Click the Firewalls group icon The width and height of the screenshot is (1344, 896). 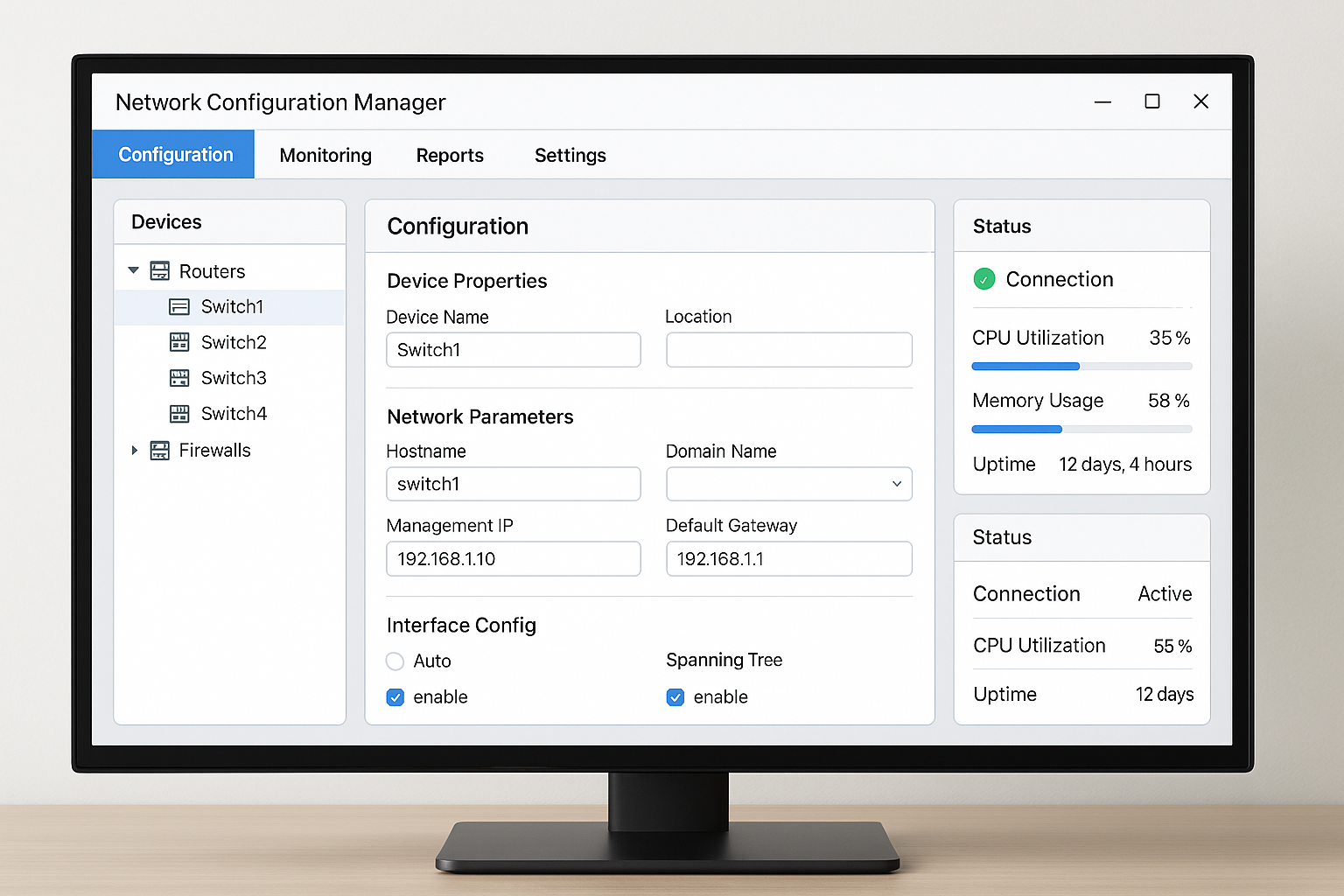tap(160, 450)
